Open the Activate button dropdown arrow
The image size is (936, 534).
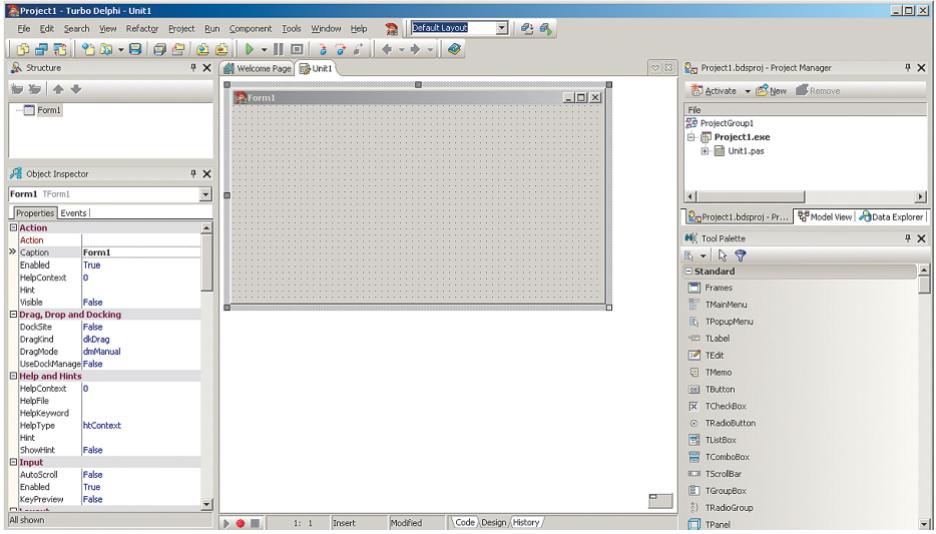[747, 91]
